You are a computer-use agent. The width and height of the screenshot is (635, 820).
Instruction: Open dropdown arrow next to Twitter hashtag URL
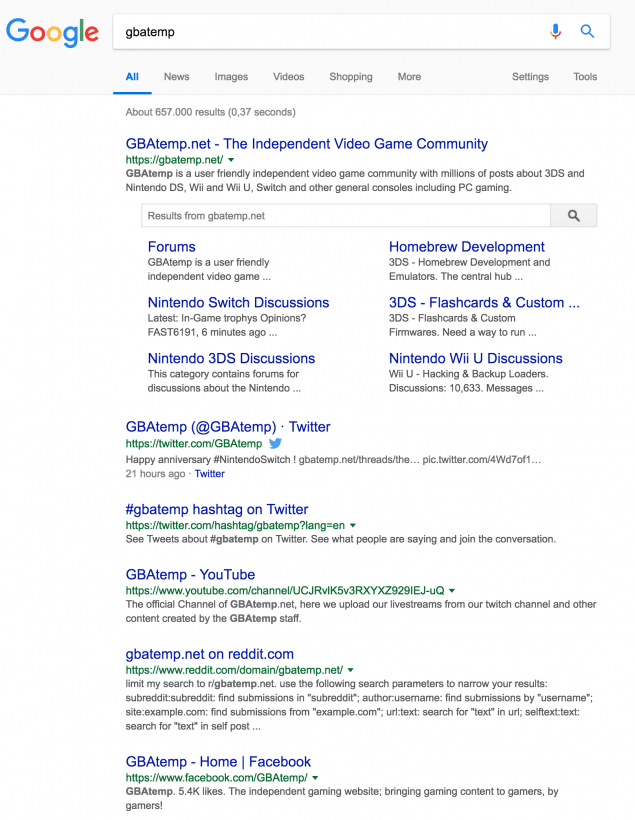353,525
